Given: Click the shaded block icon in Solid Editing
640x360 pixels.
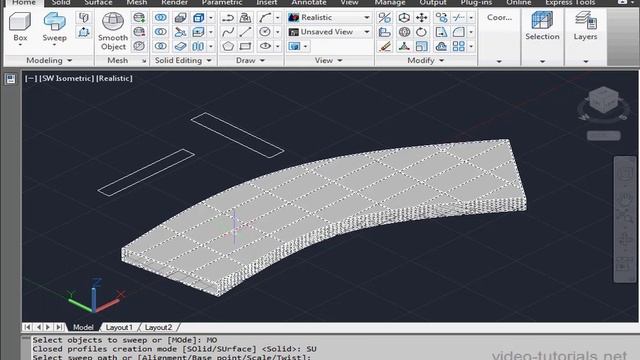Looking at the screenshot, I should [180, 18].
